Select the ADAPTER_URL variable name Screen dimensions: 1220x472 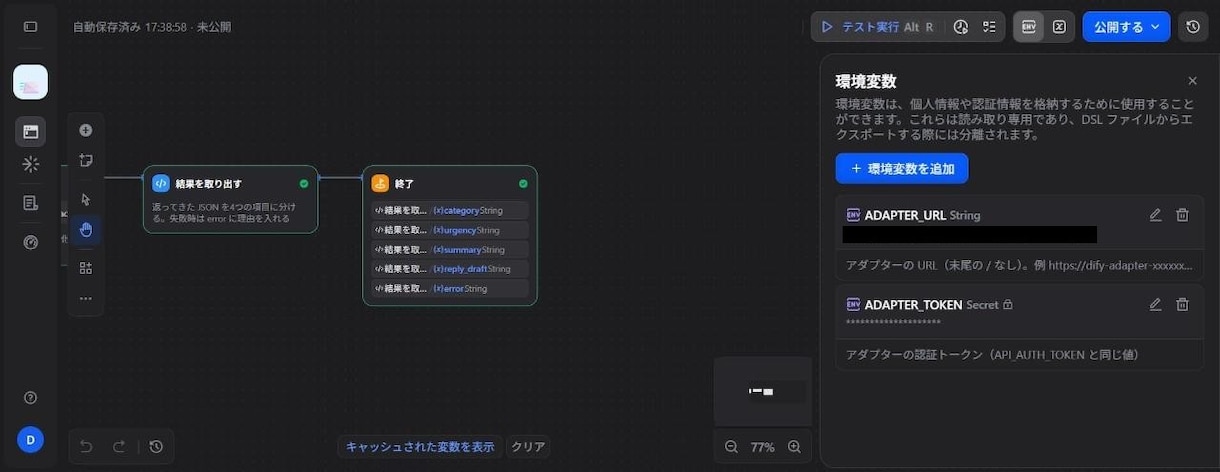click(905, 215)
